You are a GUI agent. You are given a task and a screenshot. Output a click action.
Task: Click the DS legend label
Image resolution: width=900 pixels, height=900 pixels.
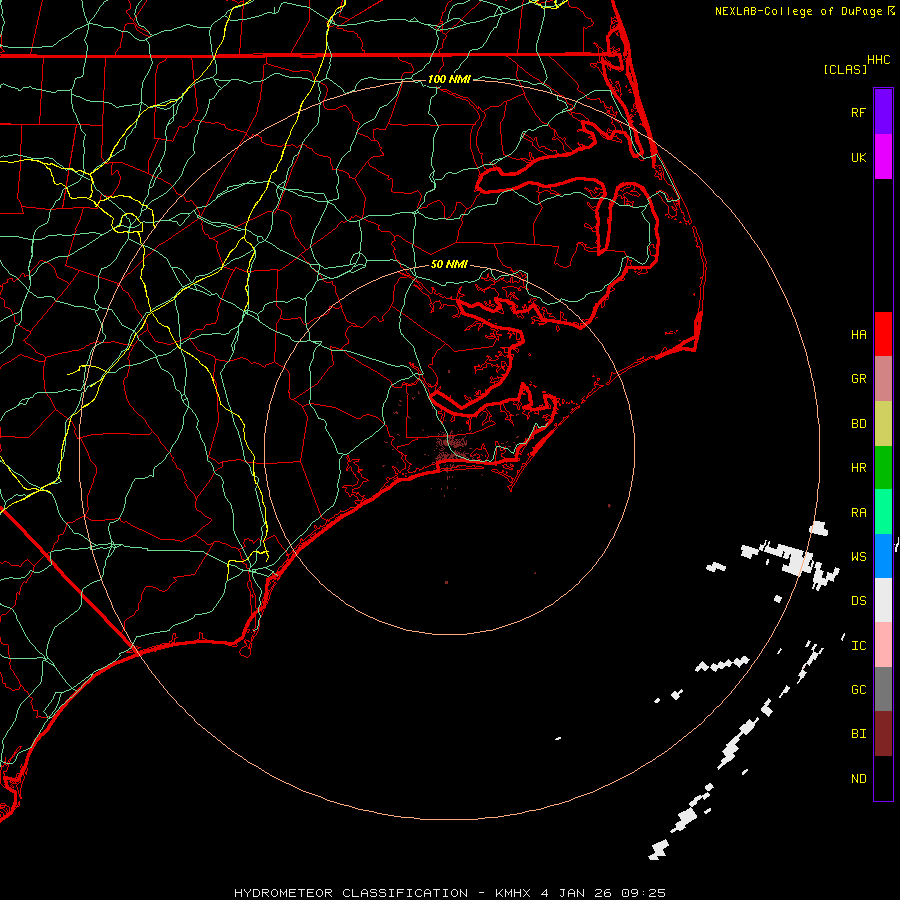(x=858, y=601)
